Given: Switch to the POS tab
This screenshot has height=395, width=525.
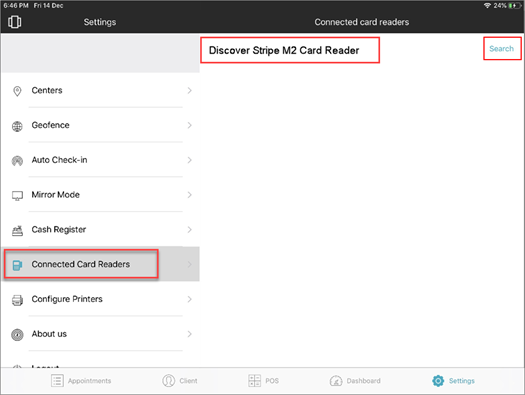Looking at the screenshot, I should pos(264,381).
